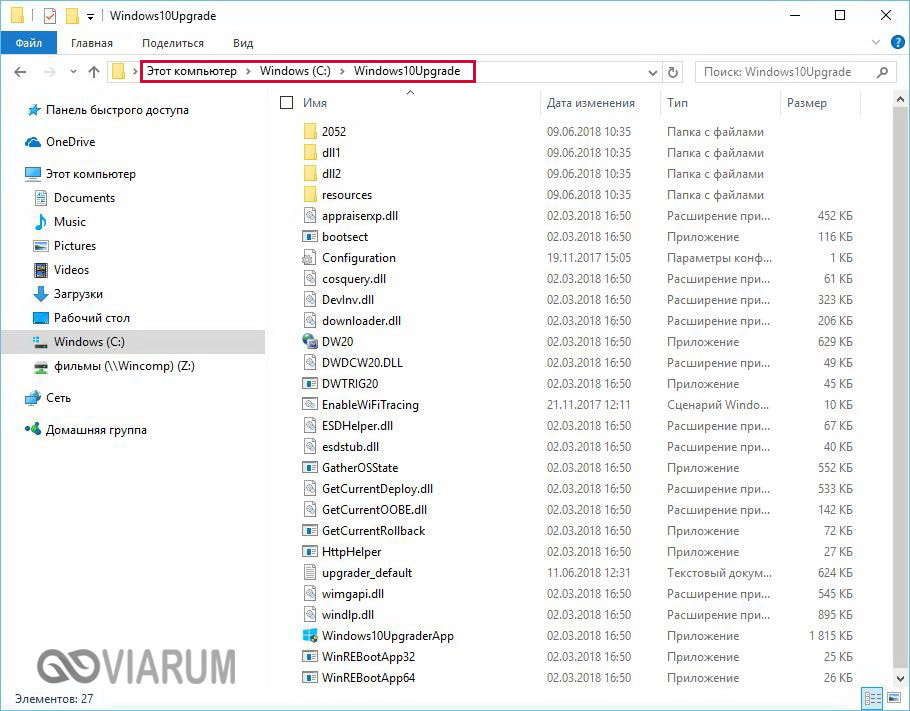Toggle the select-all items checkbox
The image size is (910, 711).
(286, 103)
